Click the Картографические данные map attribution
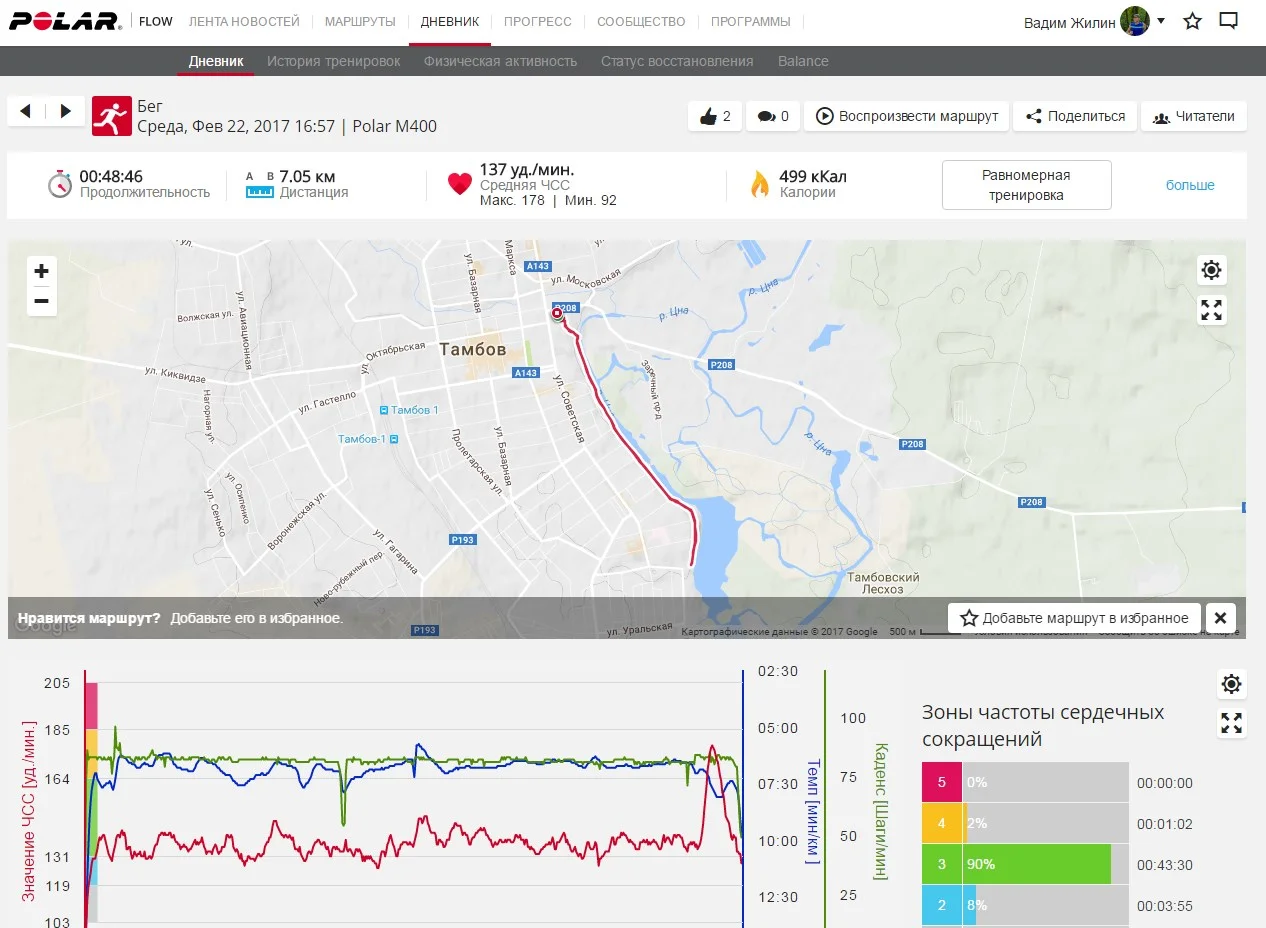 779,632
